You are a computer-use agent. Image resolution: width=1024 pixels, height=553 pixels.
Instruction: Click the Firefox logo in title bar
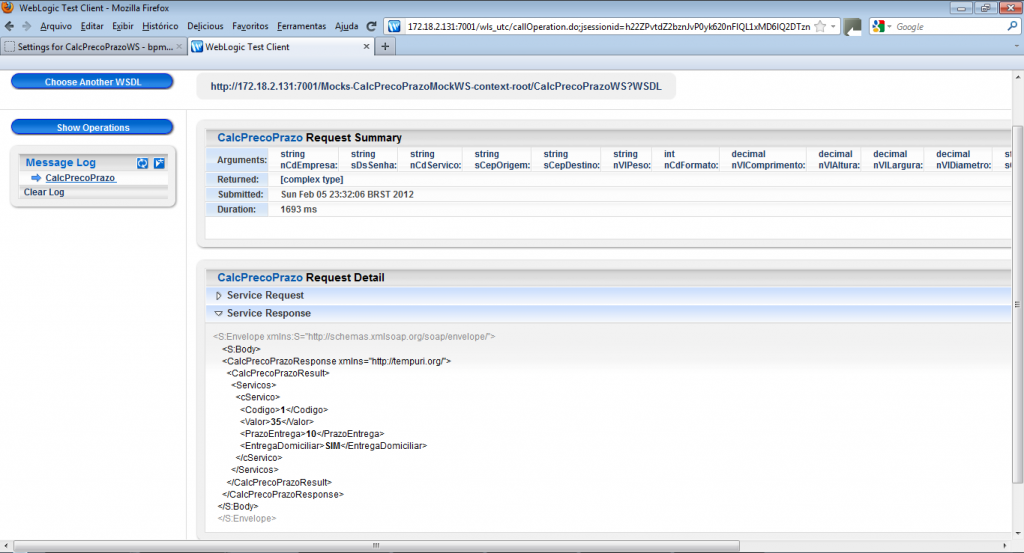pos(7,7)
